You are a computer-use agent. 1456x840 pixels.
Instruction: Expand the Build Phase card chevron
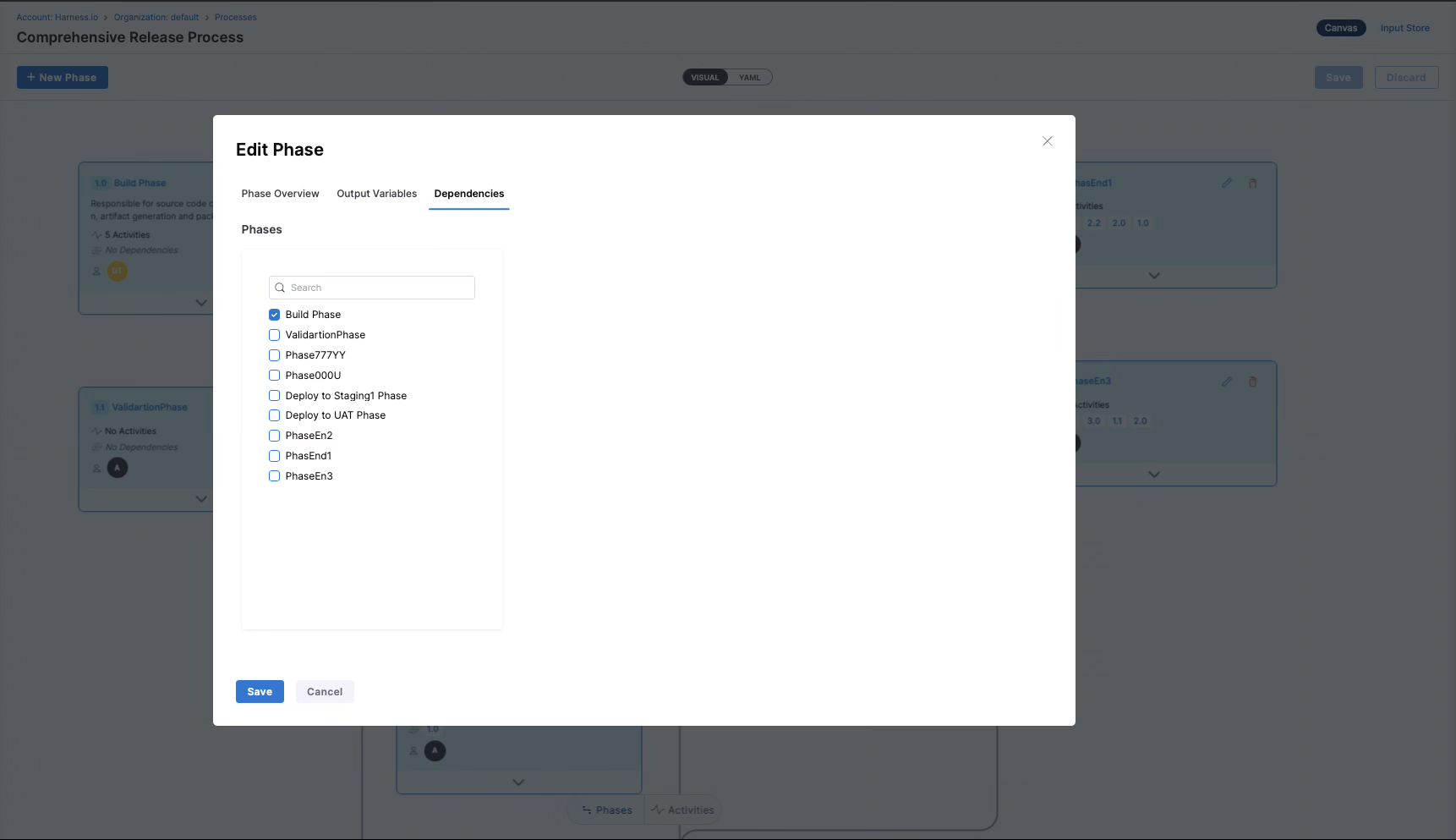coord(201,303)
